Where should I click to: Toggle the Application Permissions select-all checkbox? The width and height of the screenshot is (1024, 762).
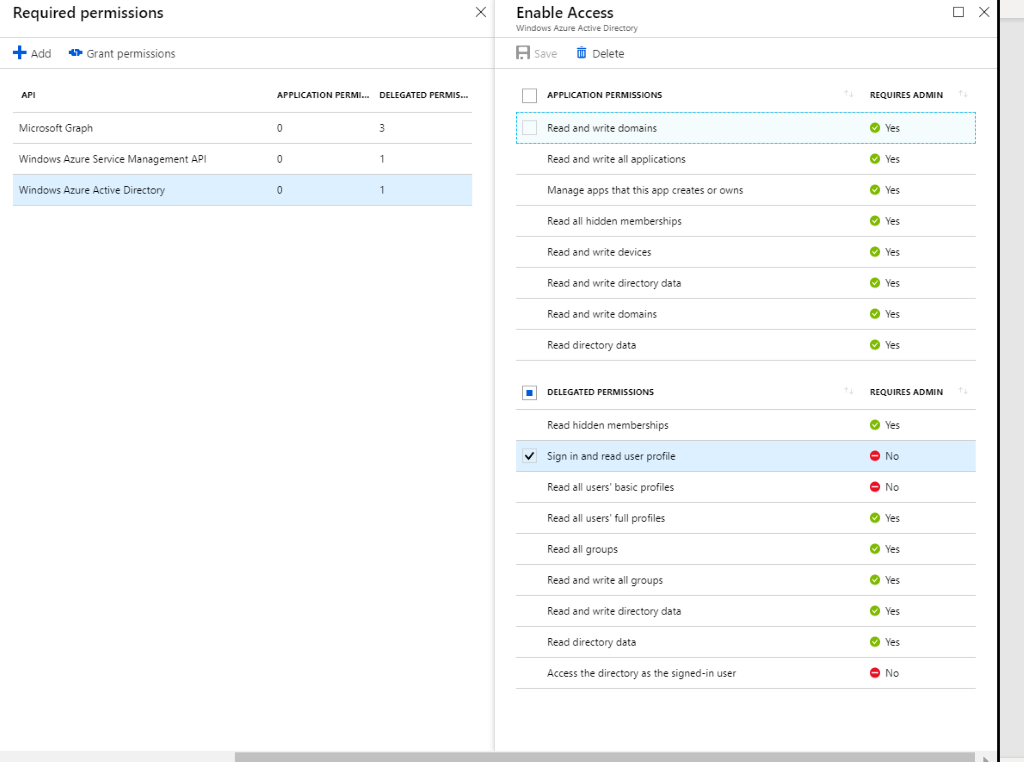coord(530,95)
